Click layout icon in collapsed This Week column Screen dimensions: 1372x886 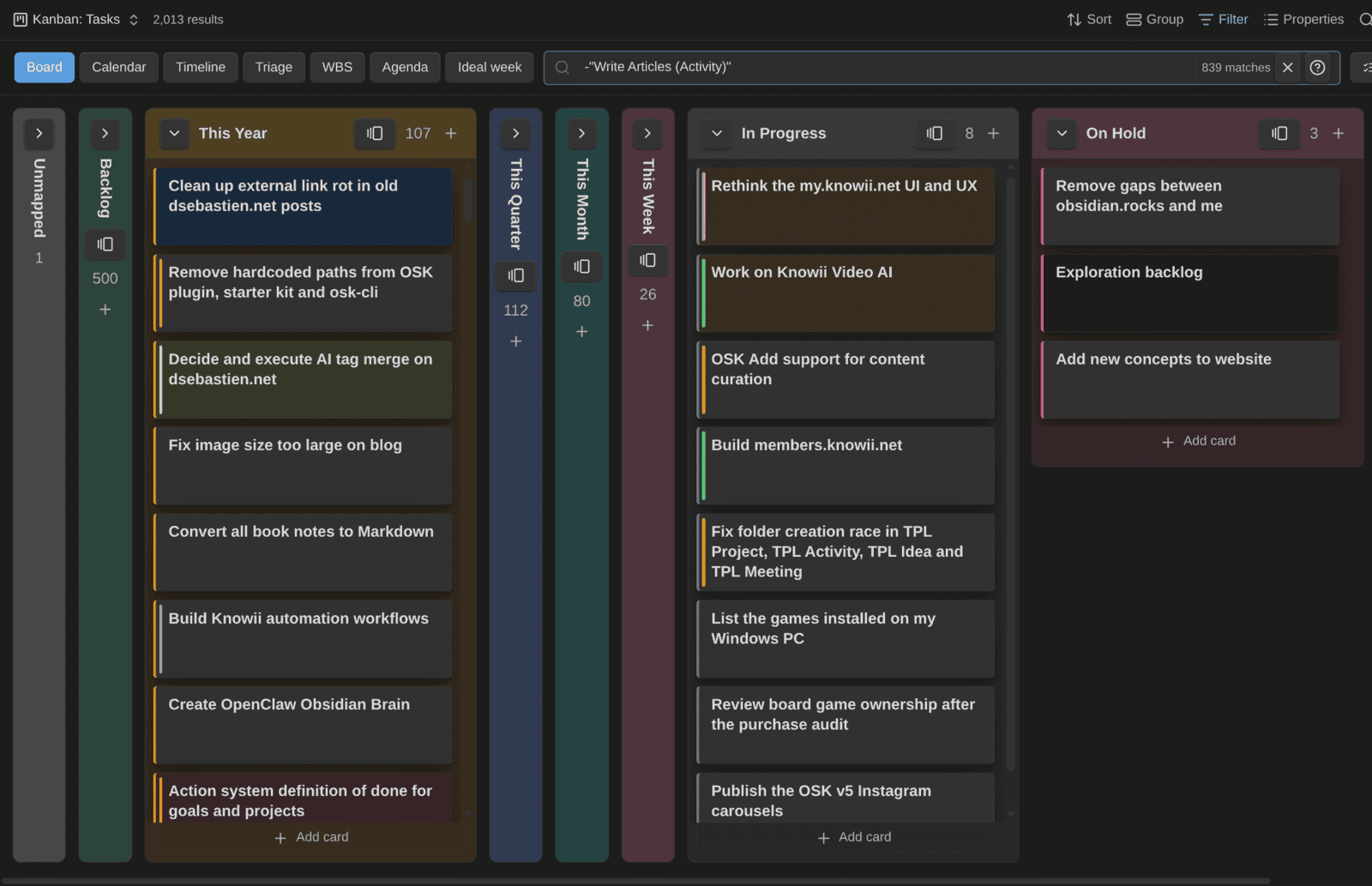[x=647, y=260]
